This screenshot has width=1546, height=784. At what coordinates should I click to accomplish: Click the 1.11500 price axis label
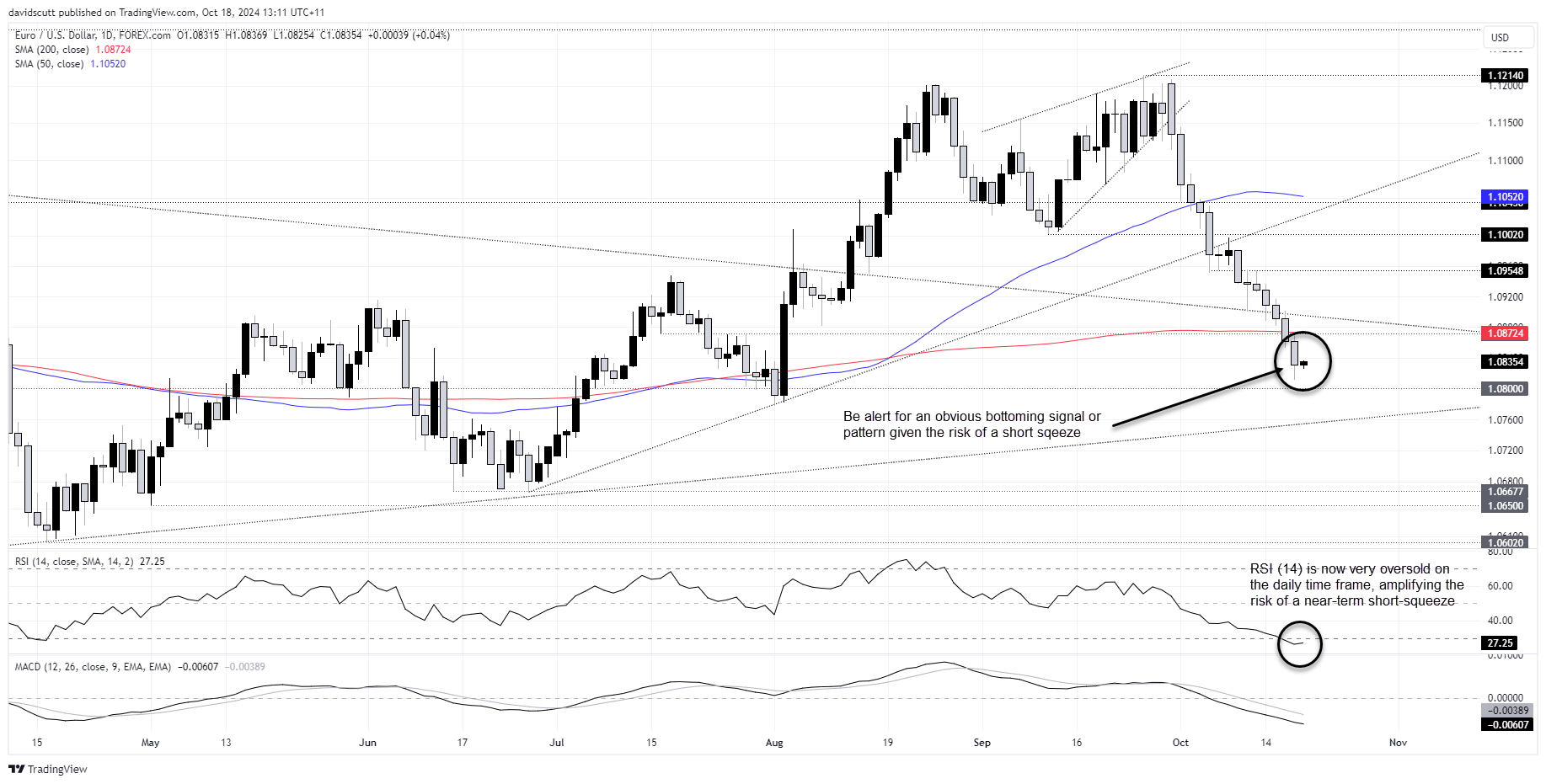pos(1505,123)
